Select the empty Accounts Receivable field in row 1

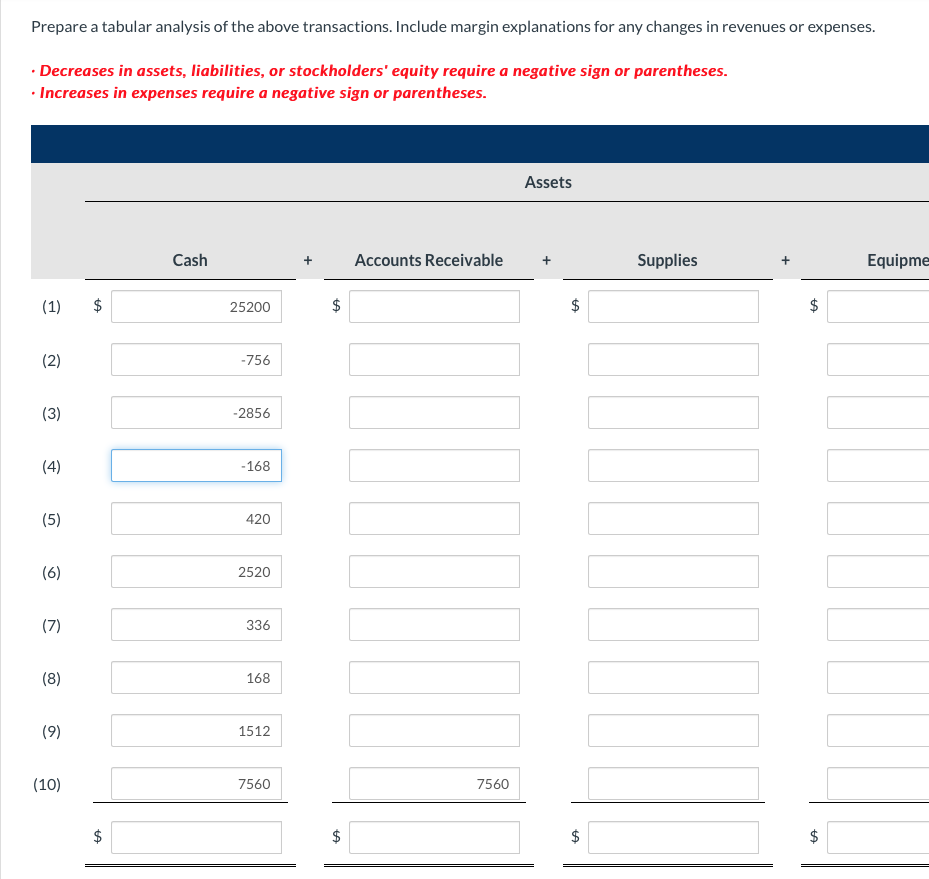click(x=434, y=306)
